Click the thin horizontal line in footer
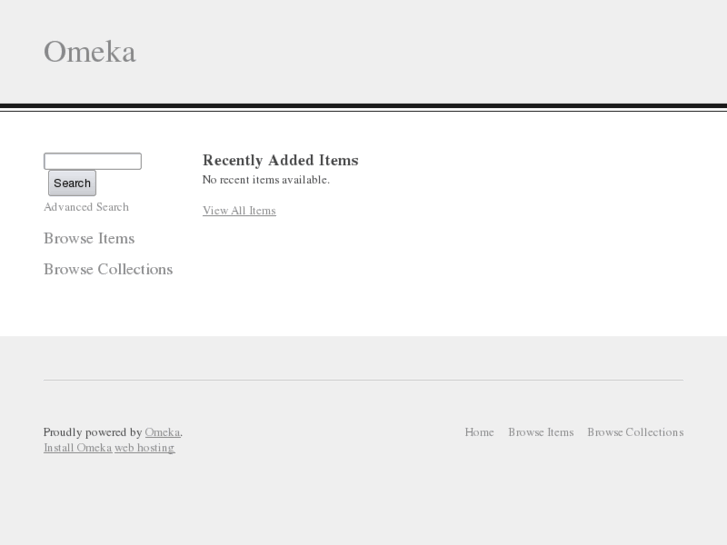This screenshot has height=545, width=727. [363, 380]
